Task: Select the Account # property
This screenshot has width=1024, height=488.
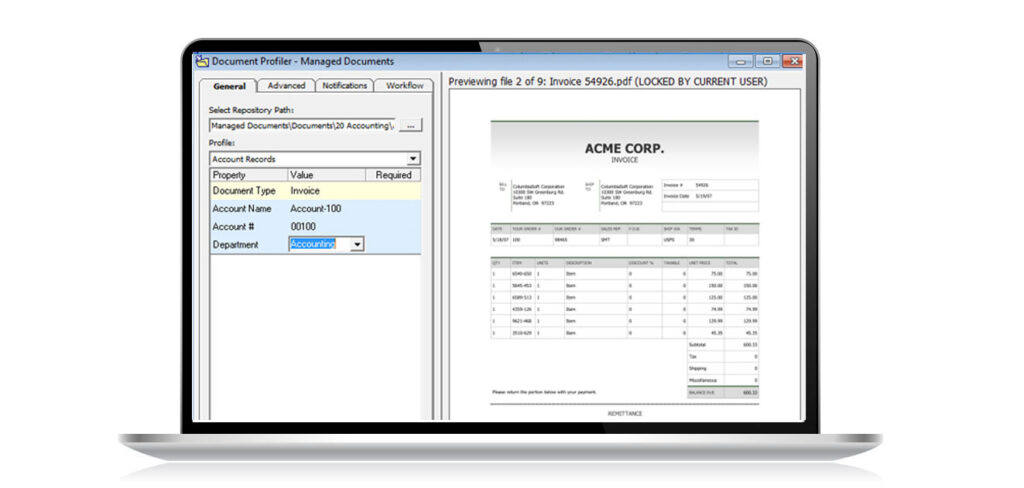Action: [x=231, y=227]
